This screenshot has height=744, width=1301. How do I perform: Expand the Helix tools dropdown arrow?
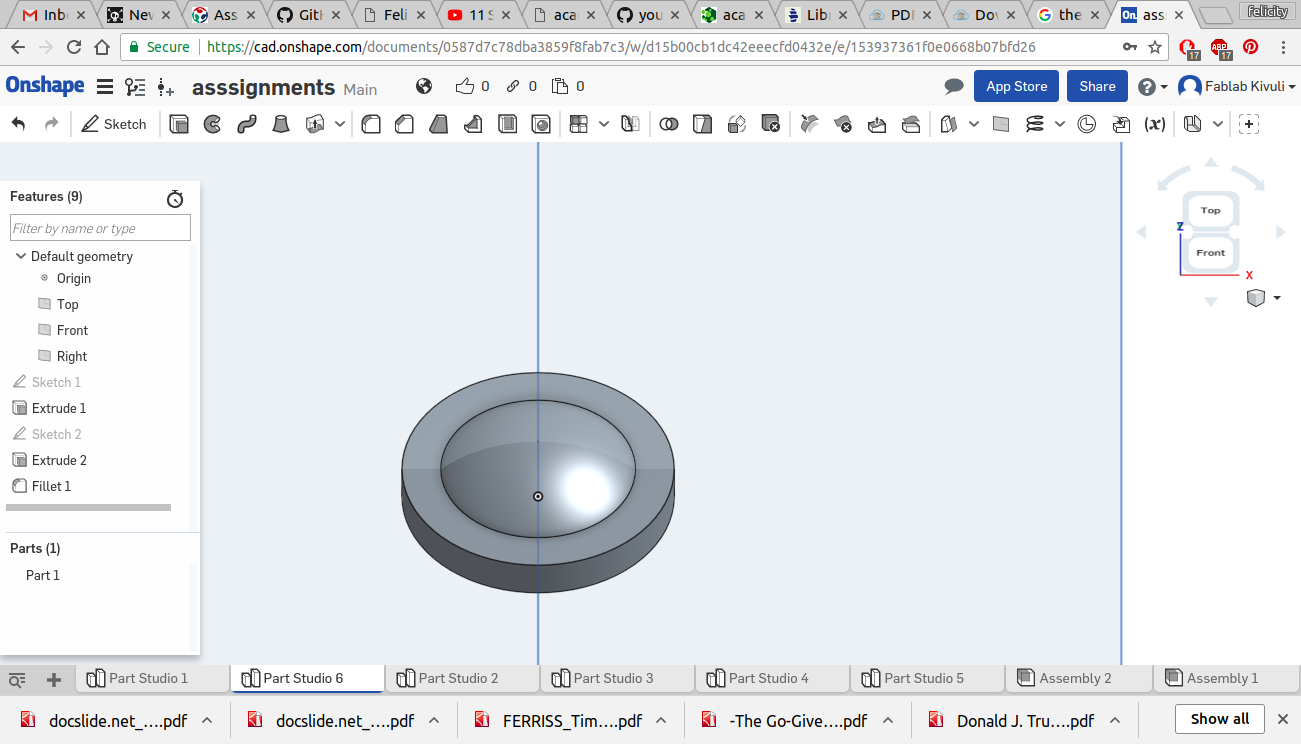tap(1060, 124)
